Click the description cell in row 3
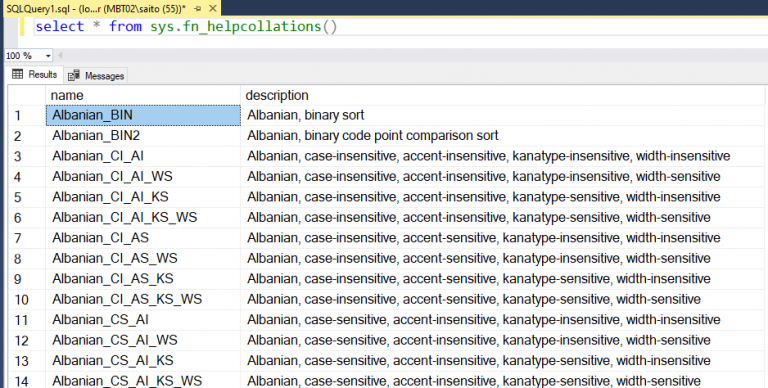The width and height of the screenshot is (768, 388). [x=503, y=156]
